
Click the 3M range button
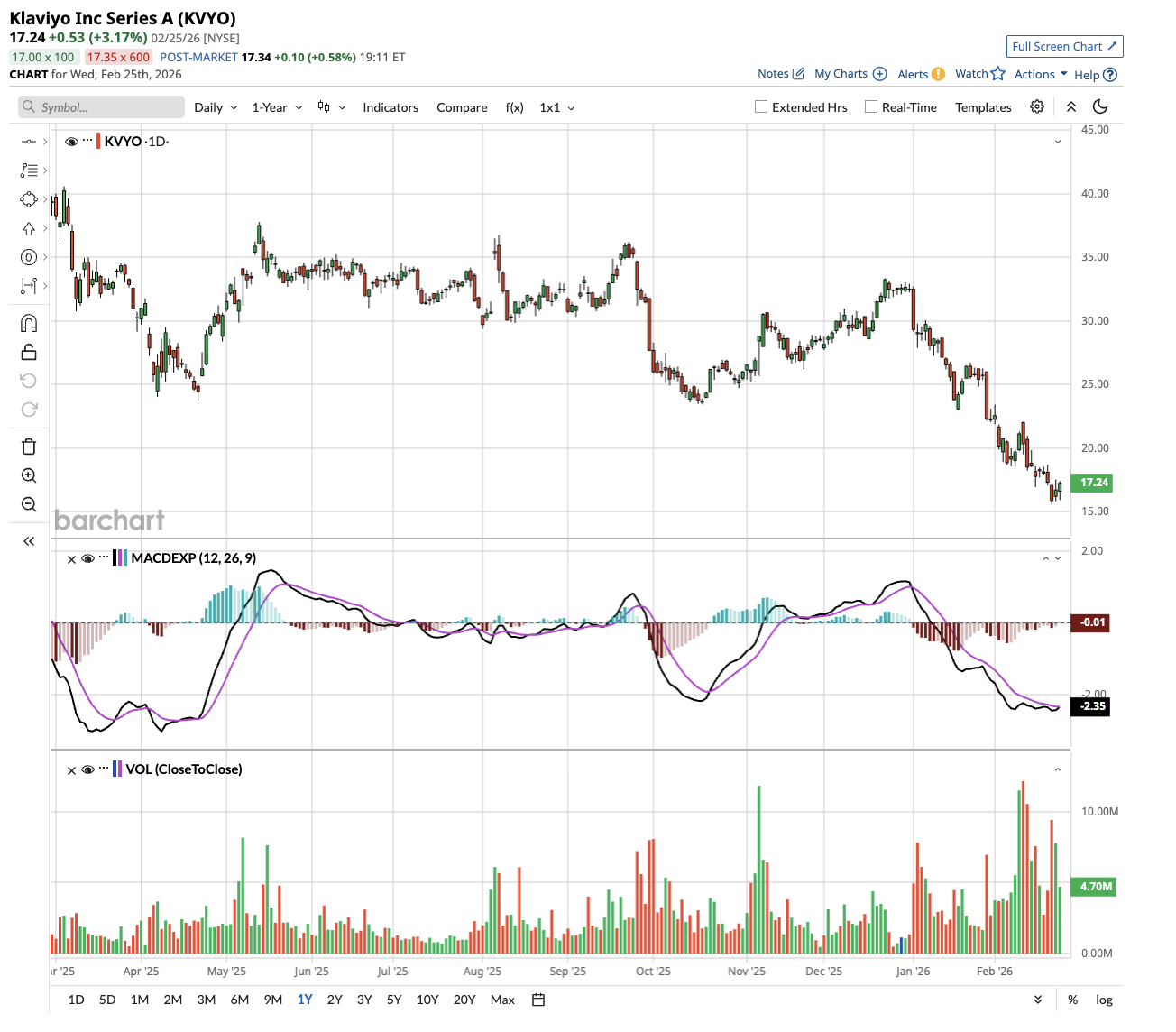click(x=207, y=1000)
